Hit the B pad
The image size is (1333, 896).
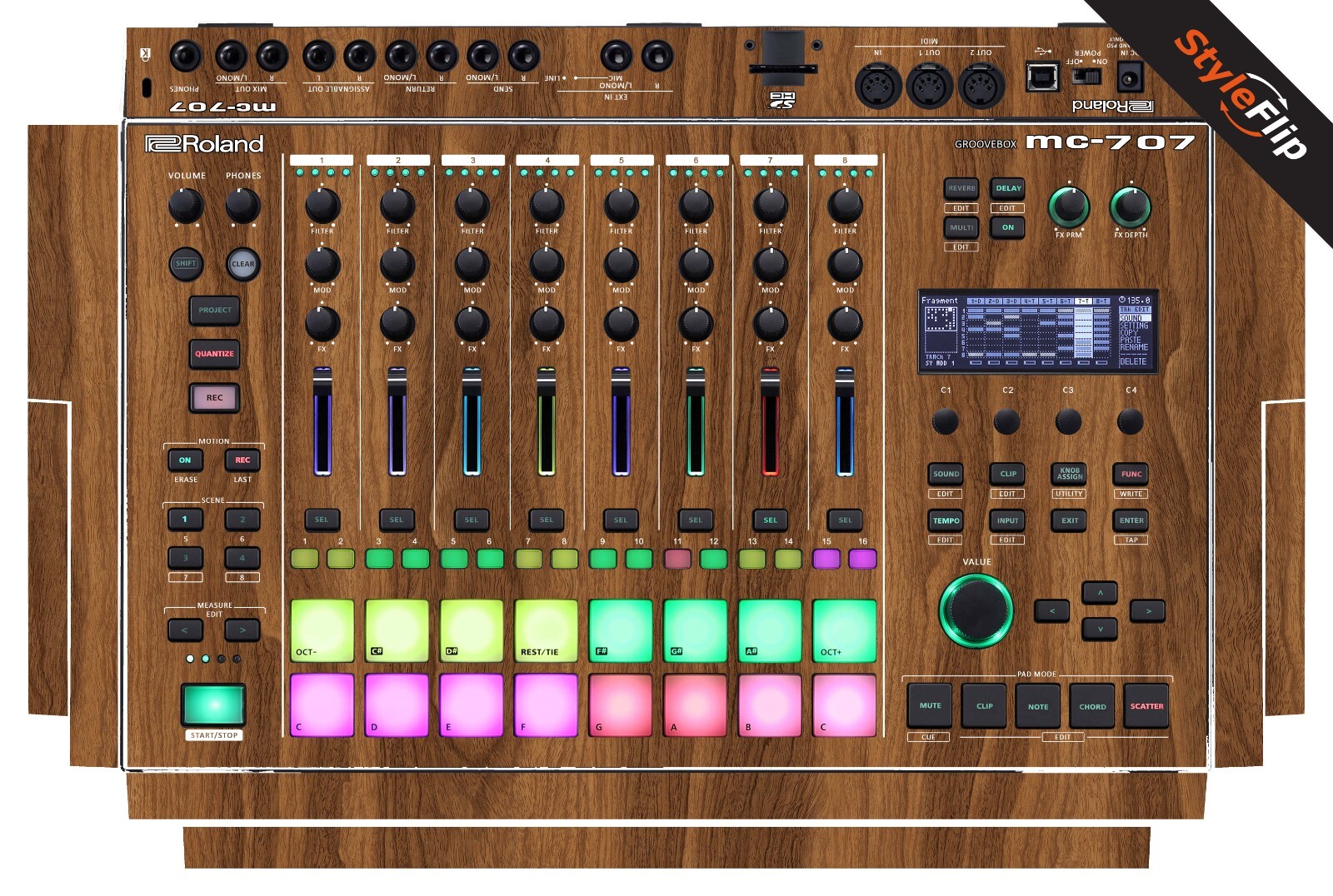pyautogui.click(x=770, y=705)
